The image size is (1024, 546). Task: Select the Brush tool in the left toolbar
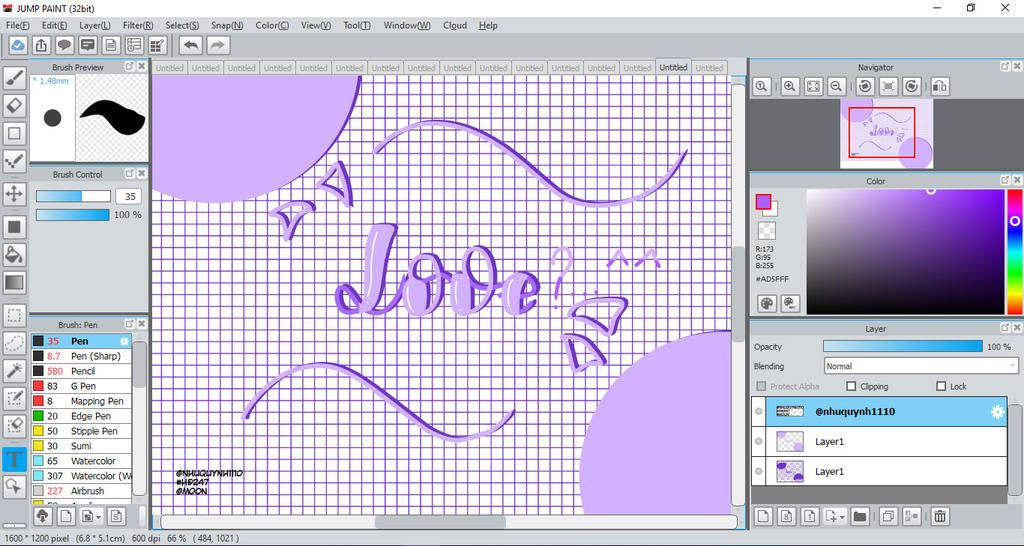tap(14, 78)
